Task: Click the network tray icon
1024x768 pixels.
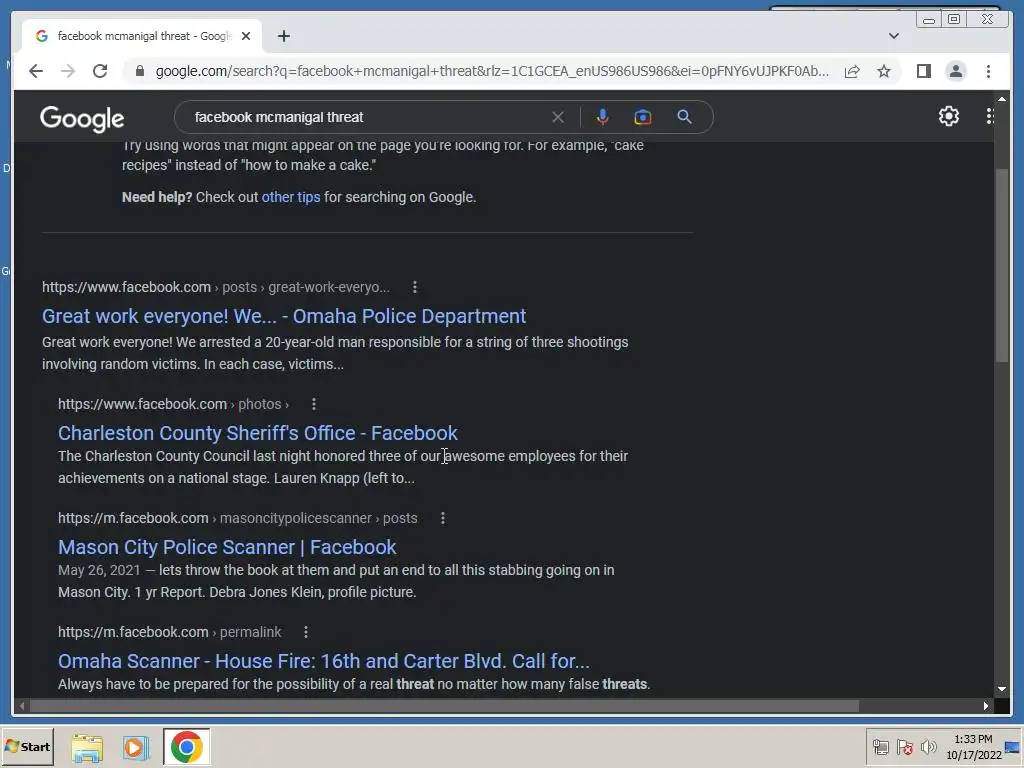Action: (881, 747)
